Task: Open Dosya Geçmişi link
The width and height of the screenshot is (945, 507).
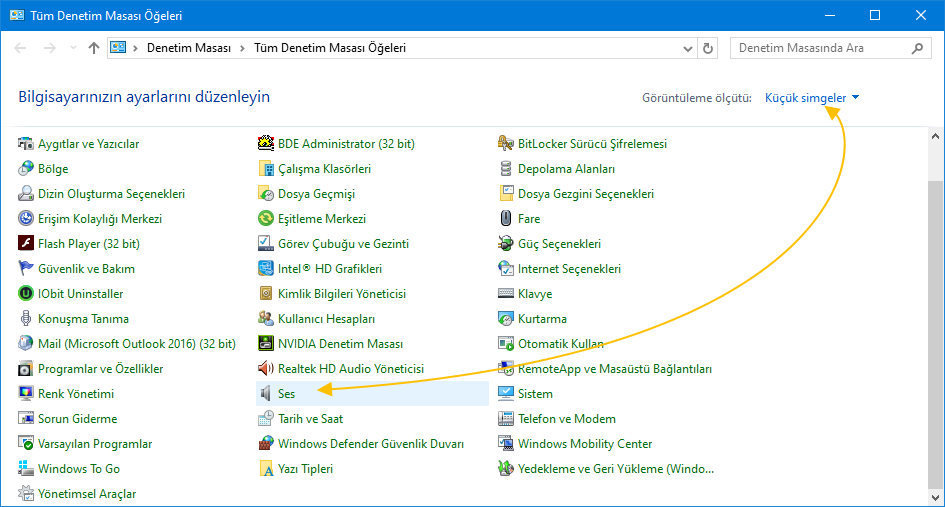Action: (x=316, y=194)
